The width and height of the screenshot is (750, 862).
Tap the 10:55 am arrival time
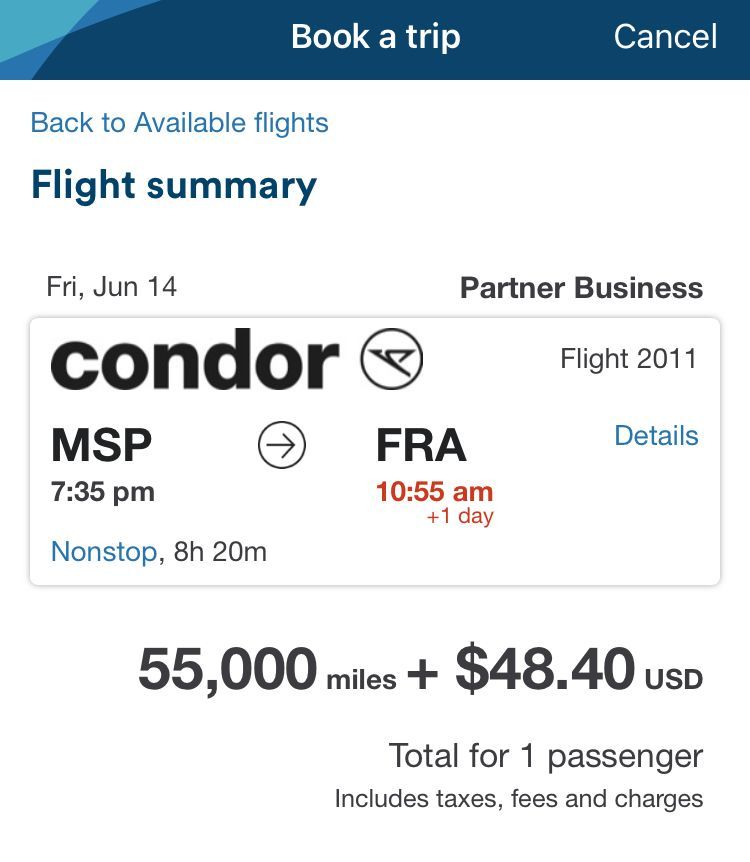(x=434, y=491)
